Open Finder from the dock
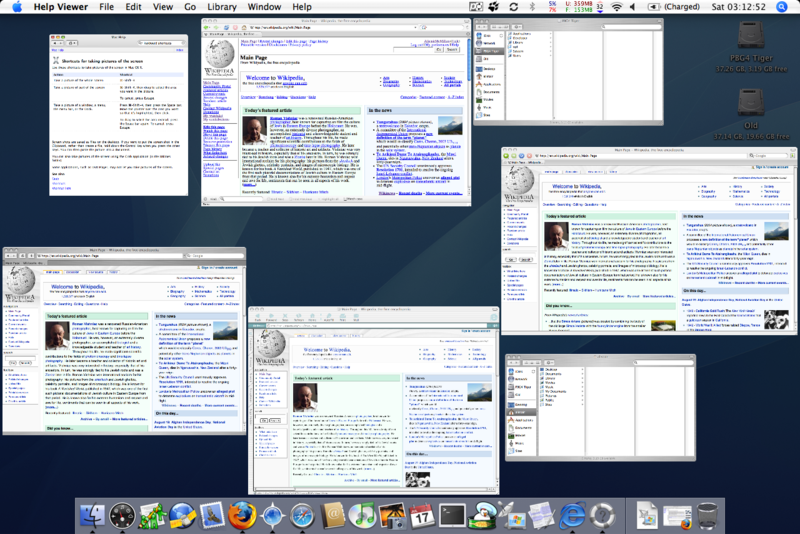800x534 pixels. coord(92,515)
